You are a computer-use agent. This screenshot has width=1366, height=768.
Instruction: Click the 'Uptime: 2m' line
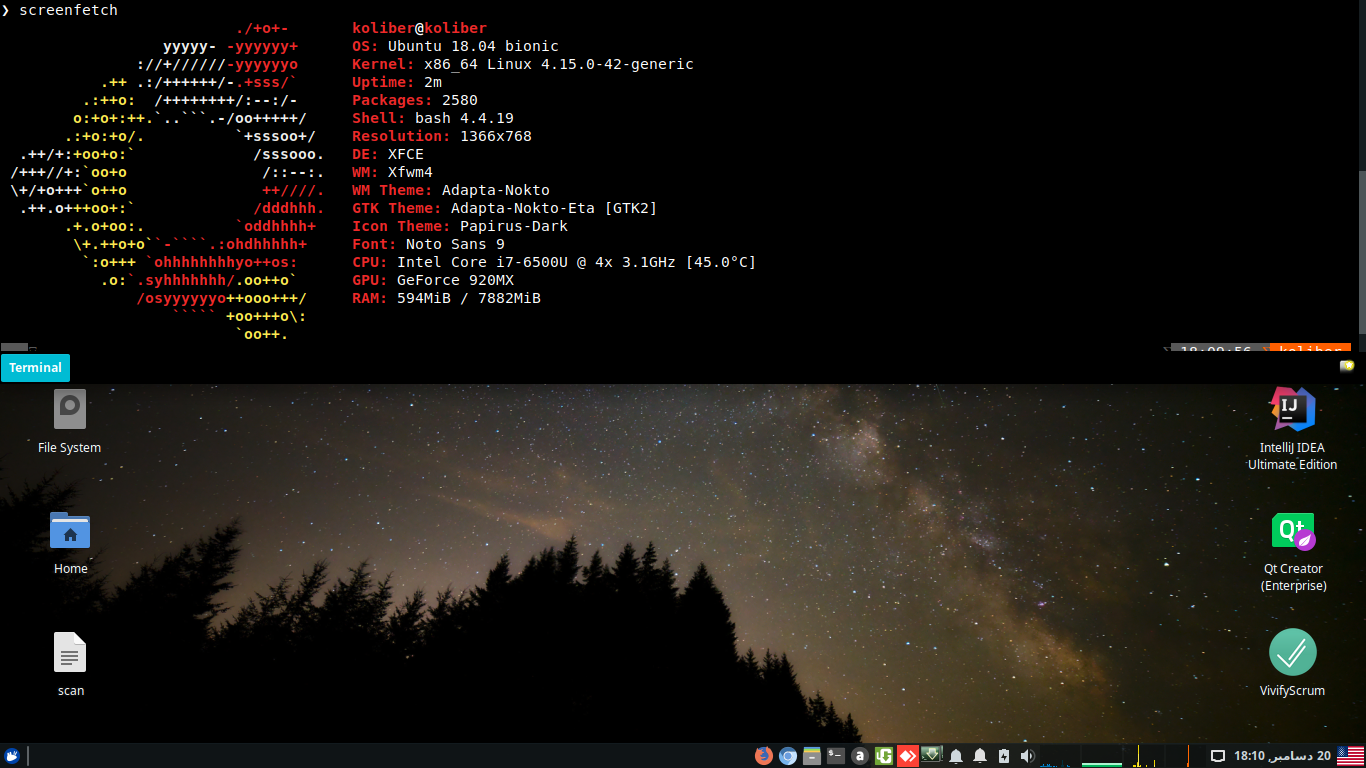[x=397, y=82]
